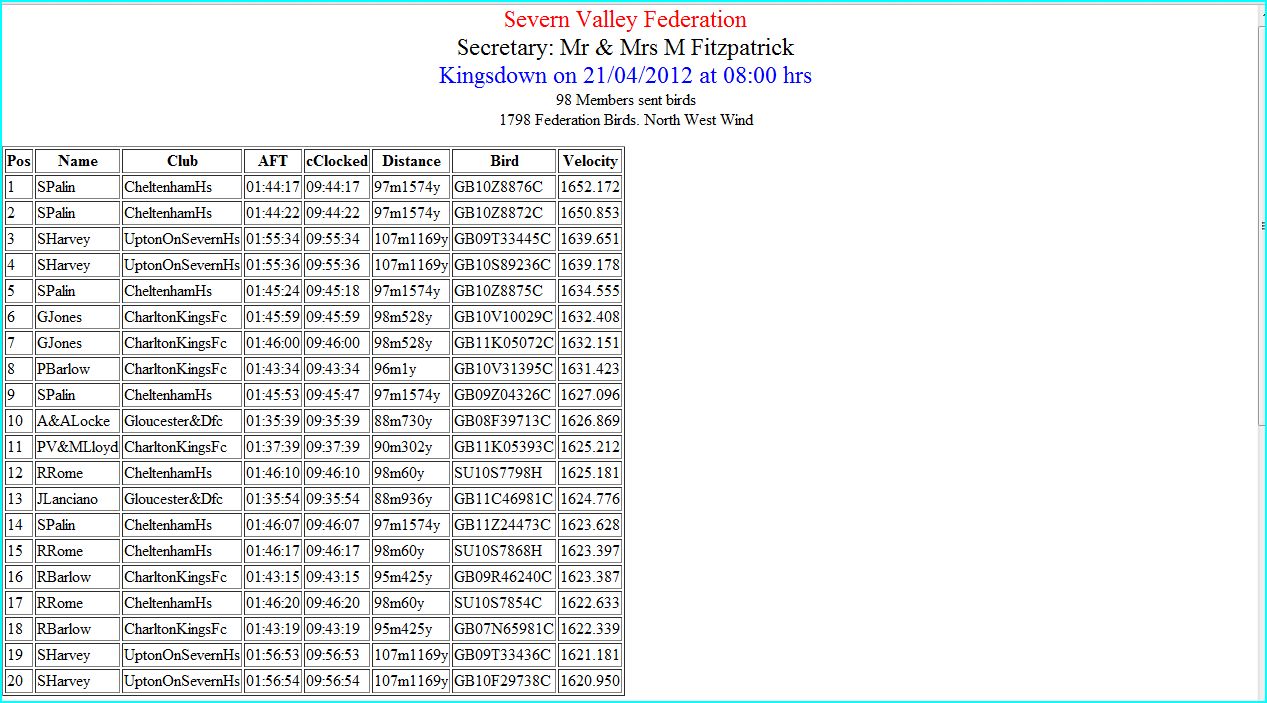The image size is (1267, 703).
Task: Select velocity cell '1627.096'
Action: tap(590, 395)
